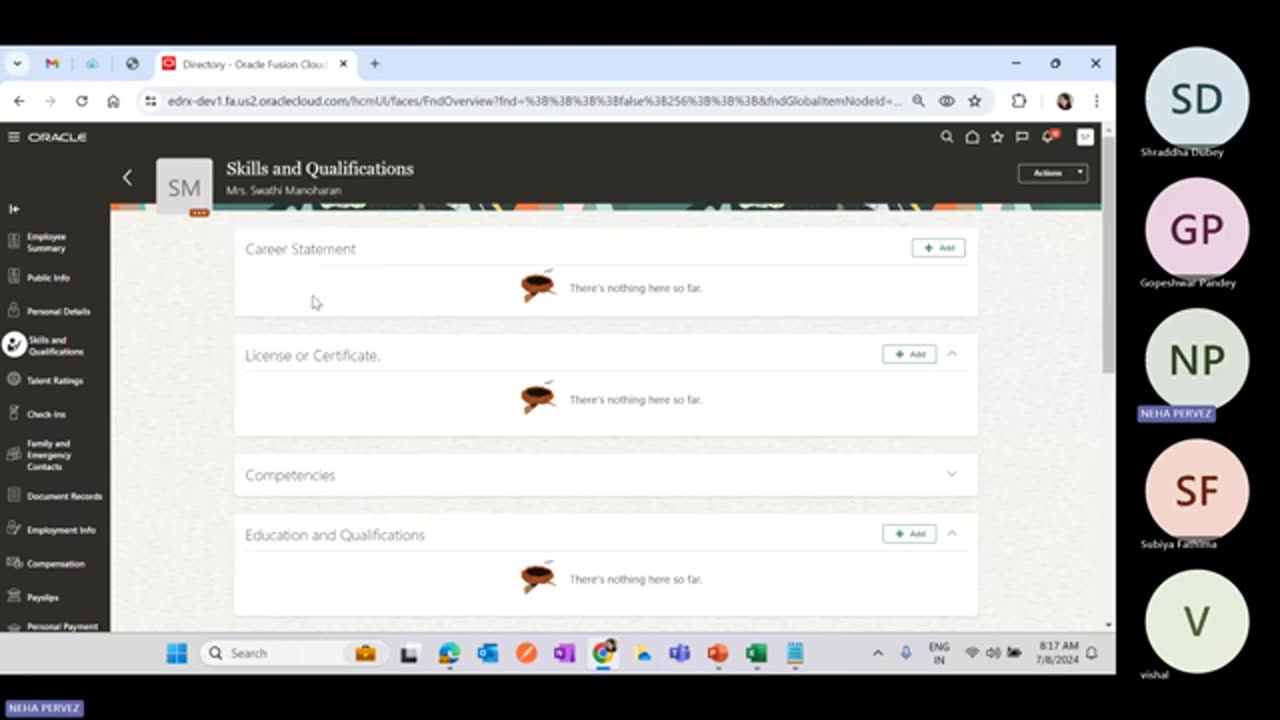
Task: Close the Directory Oracle Fusion tab
Action: pos(343,63)
